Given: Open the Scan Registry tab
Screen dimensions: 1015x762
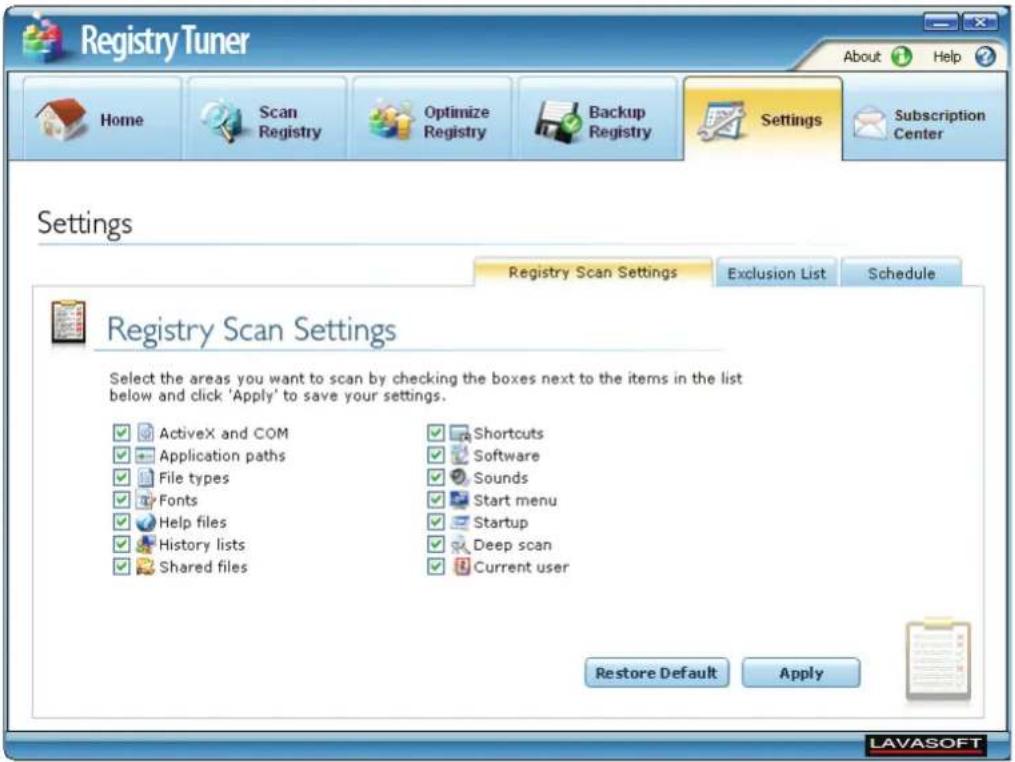Looking at the screenshot, I should click(267, 118).
